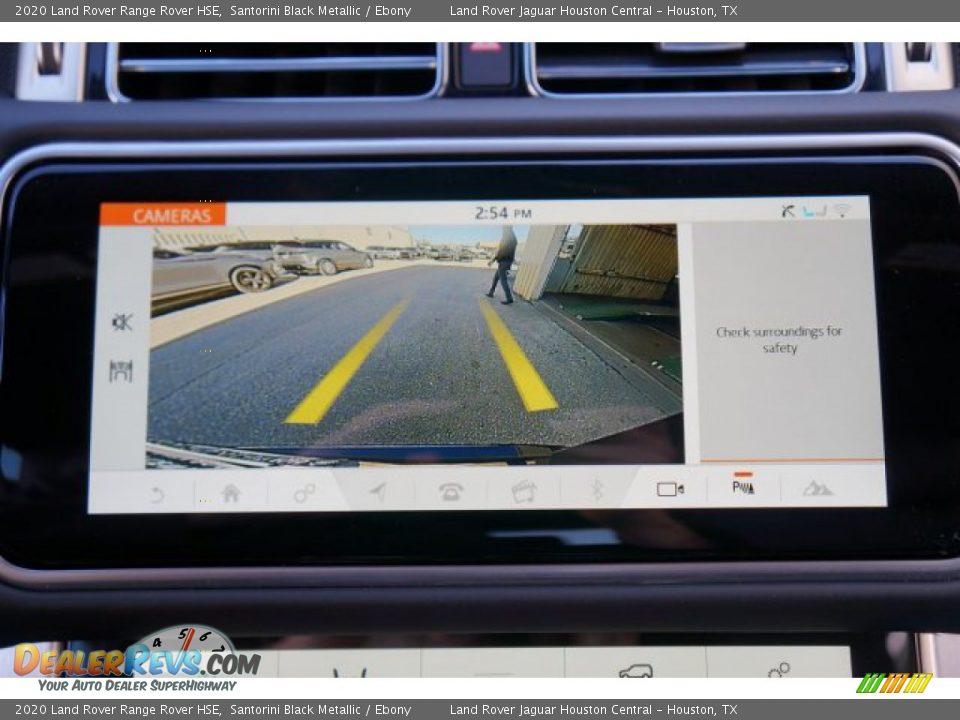This screenshot has width=960, height=720.
Task: Toggle the parking sound mute icon
Action: click(122, 322)
